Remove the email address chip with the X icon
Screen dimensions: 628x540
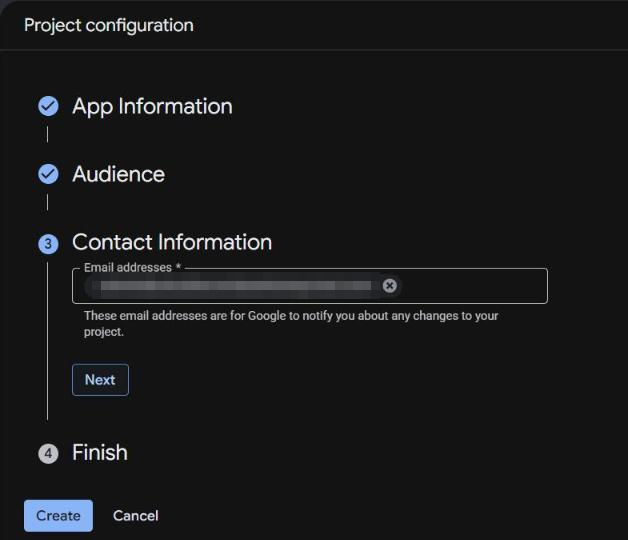(x=389, y=286)
